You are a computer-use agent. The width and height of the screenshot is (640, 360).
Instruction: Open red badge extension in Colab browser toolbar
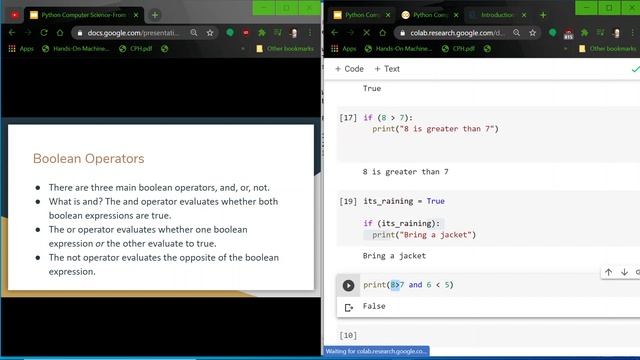tap(569, 33)
